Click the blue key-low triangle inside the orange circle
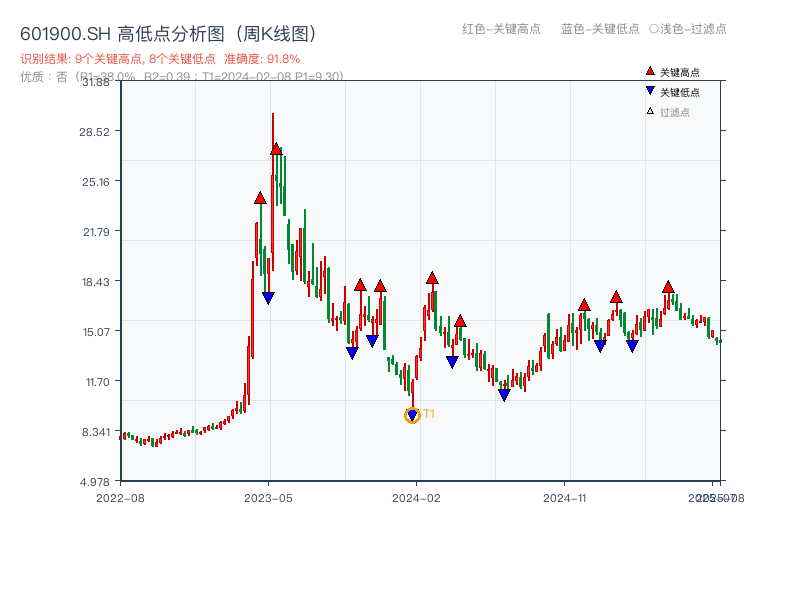Image resolution: width=800 pixels, height=600 pixels. pyautogui.click(x=412, y=414)
